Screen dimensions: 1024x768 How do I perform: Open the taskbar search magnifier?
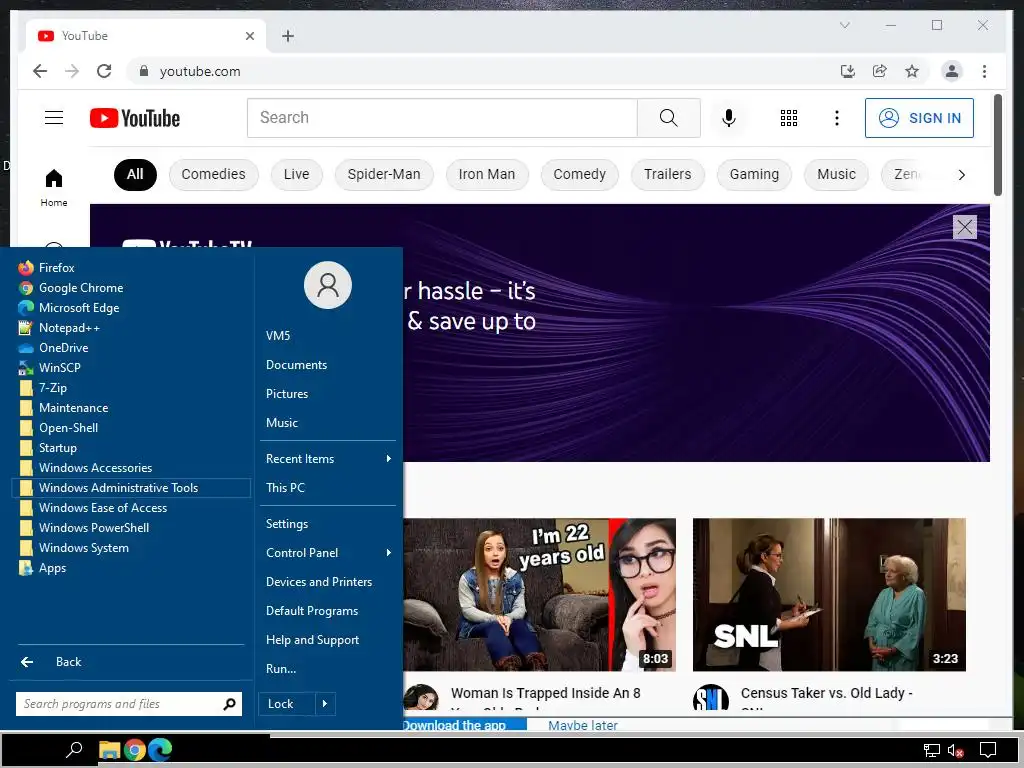[x=74, y=750]
